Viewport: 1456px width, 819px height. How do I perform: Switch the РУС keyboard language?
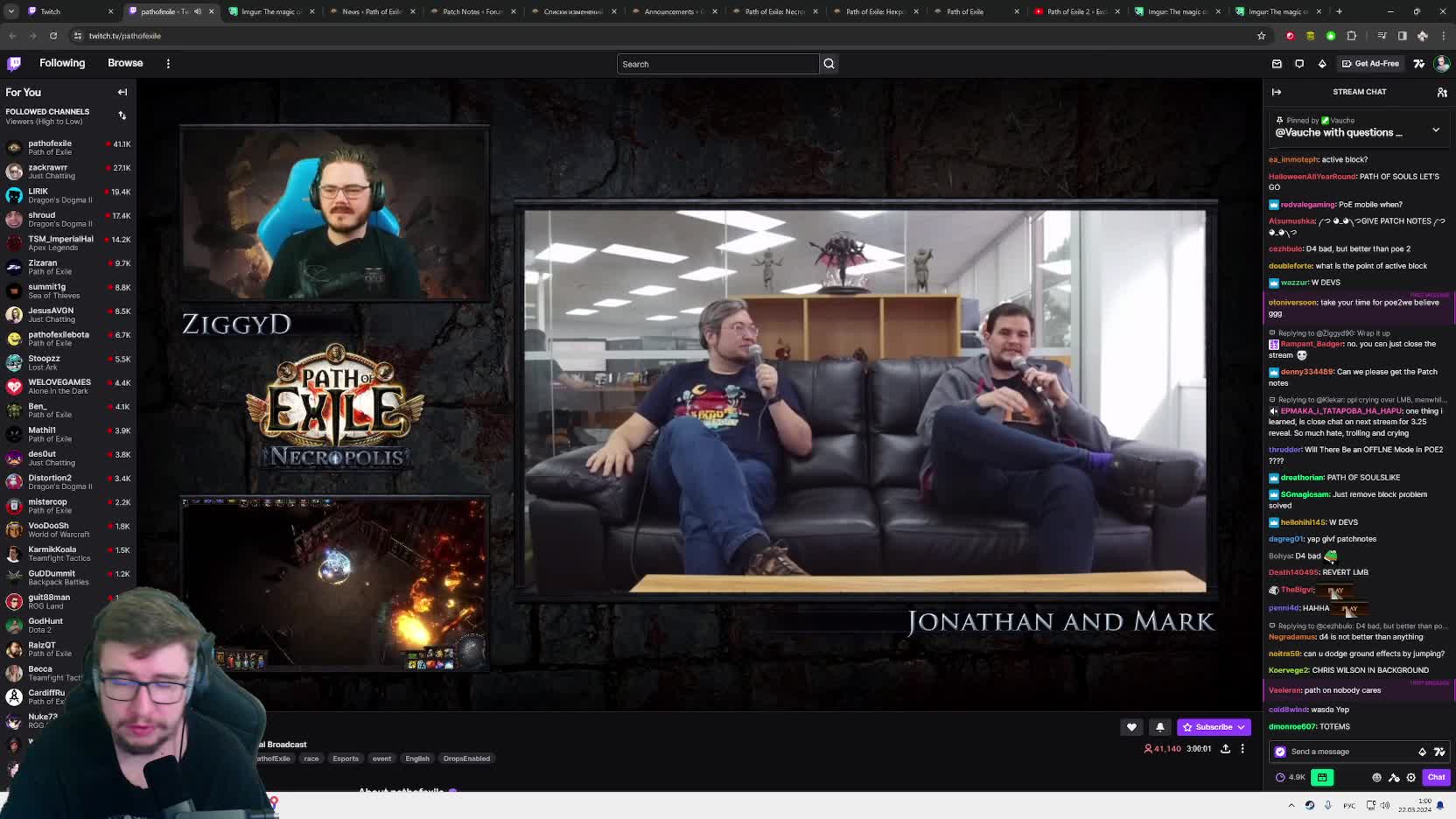tap(1349, 805)
